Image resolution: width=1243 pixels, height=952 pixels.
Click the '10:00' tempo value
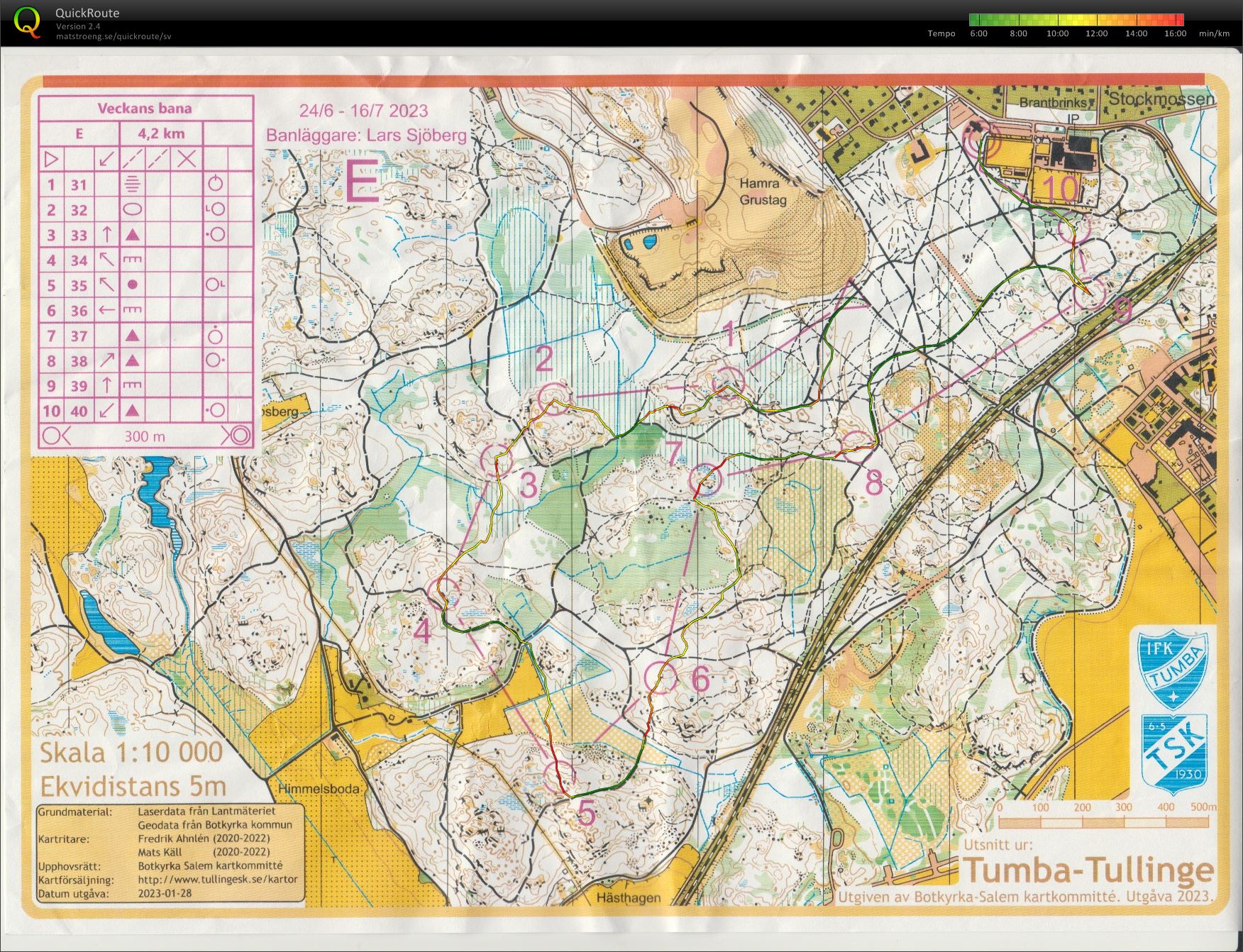1057,33
